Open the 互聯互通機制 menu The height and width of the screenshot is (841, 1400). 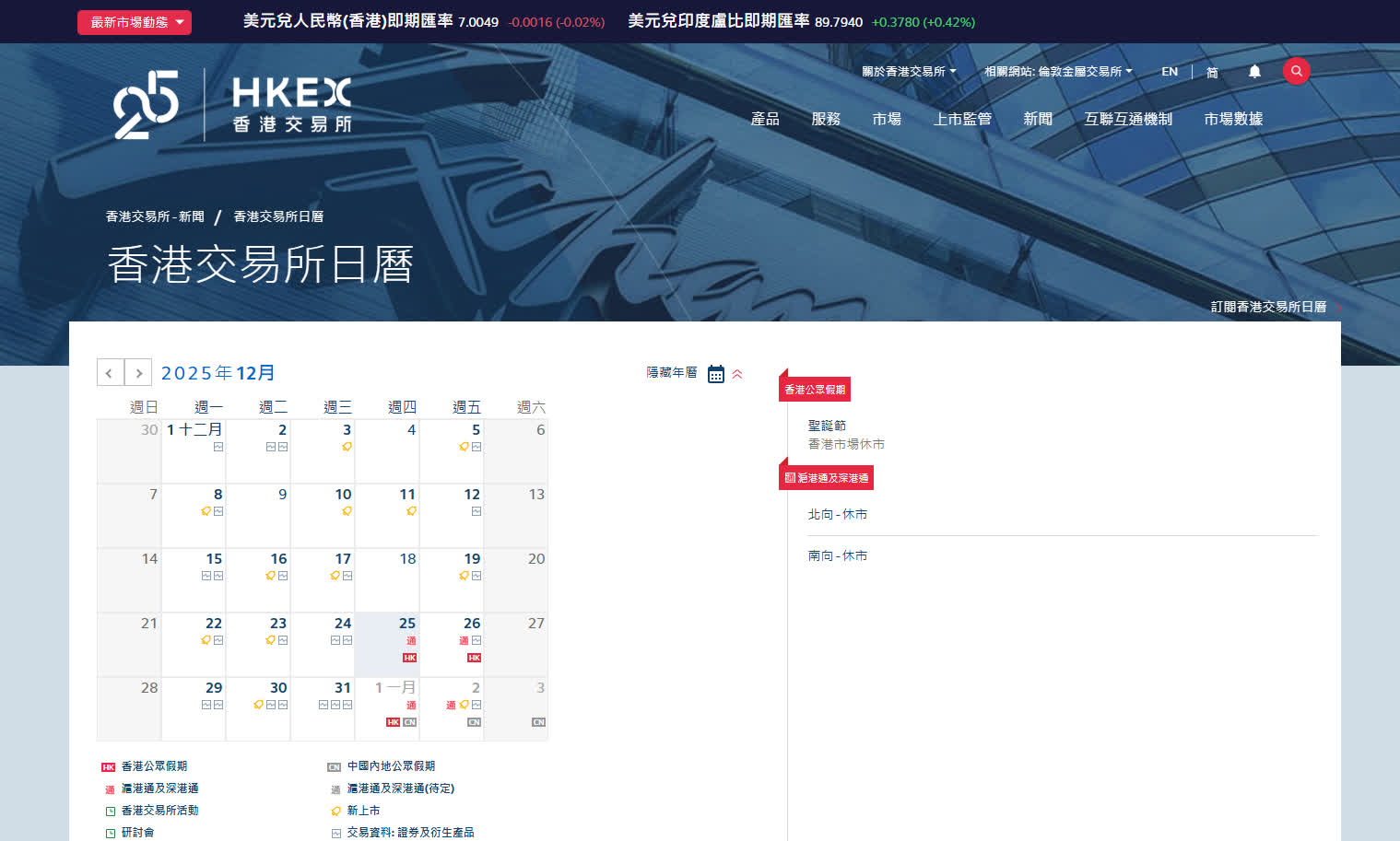(x=1128, y=119)
